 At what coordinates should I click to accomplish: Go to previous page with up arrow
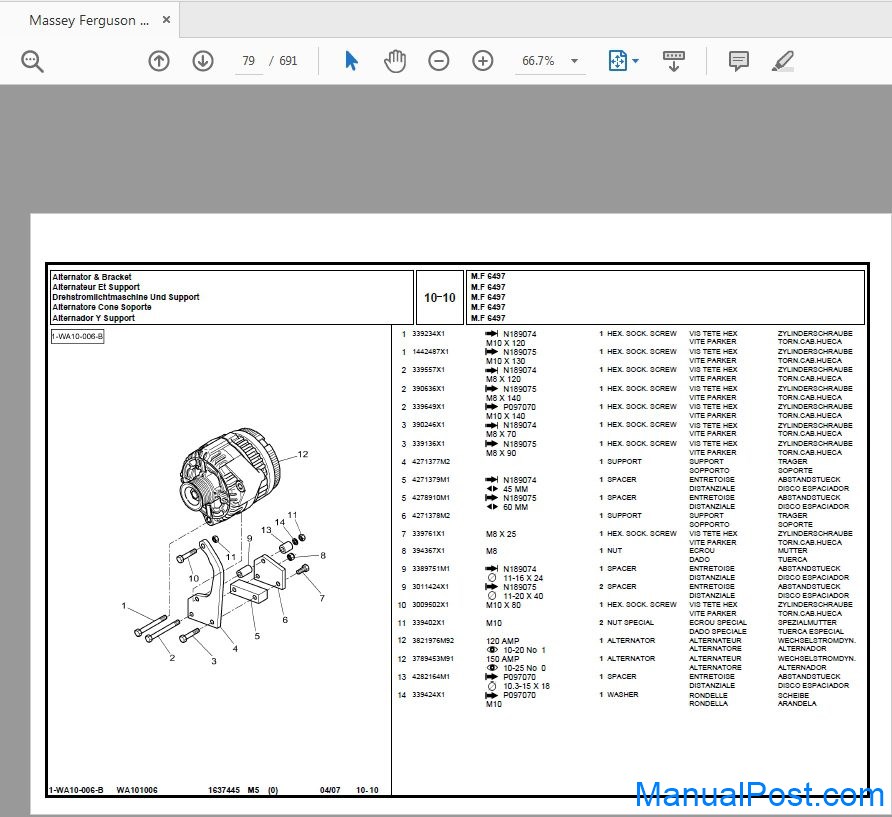159,61
